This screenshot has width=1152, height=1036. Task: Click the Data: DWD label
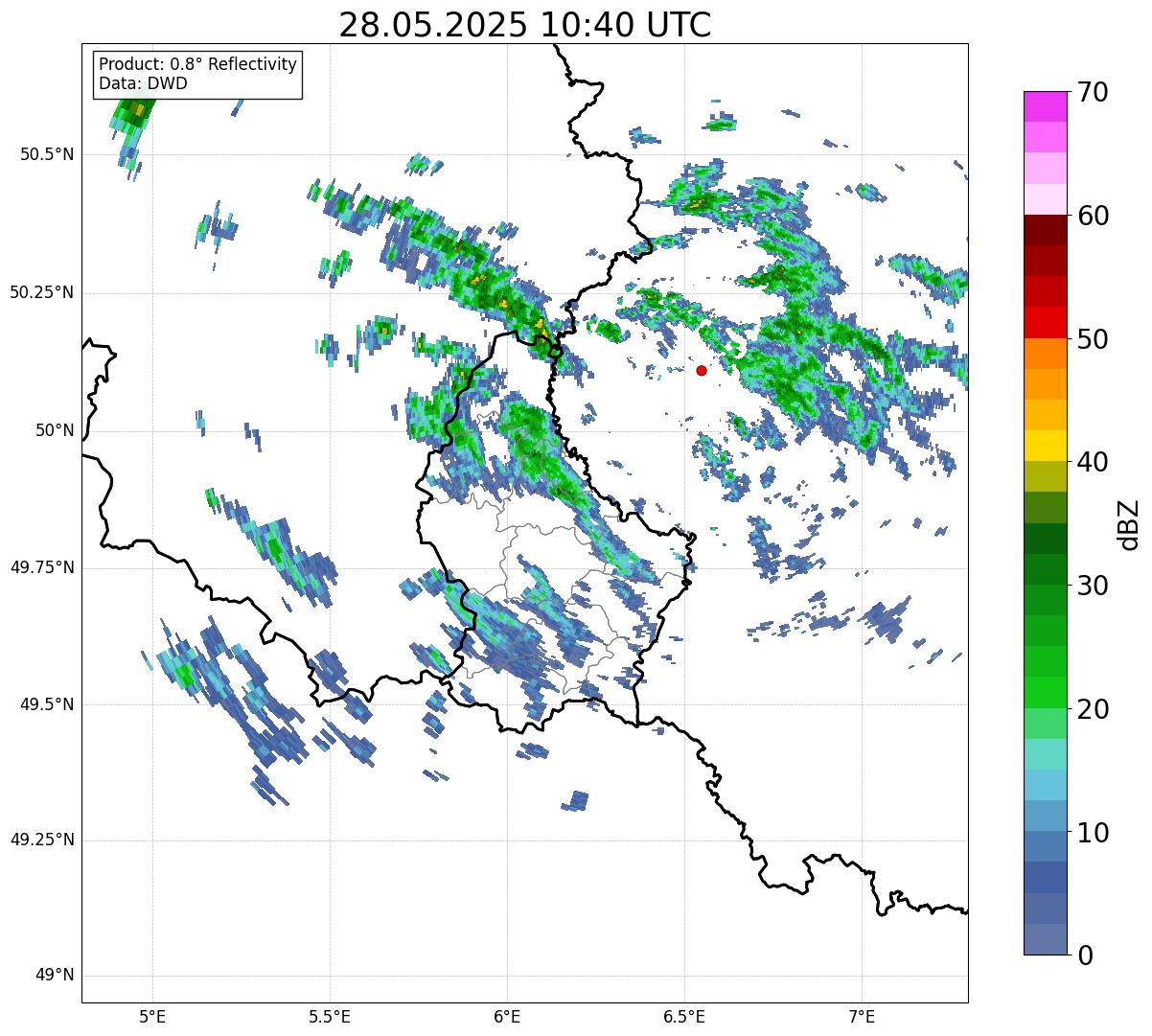[x=143, y=83]
